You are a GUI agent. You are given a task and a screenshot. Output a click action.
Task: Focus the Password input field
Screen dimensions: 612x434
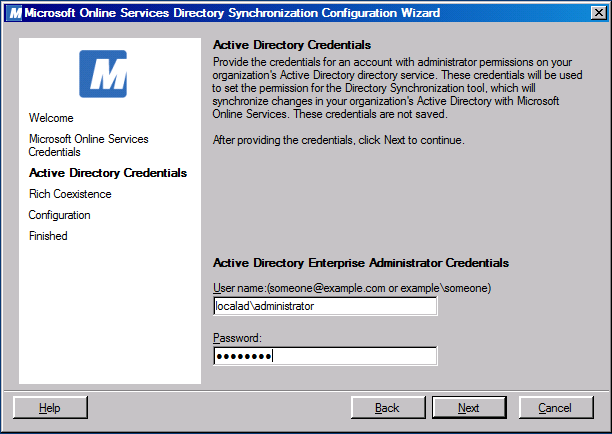(325, 356)
